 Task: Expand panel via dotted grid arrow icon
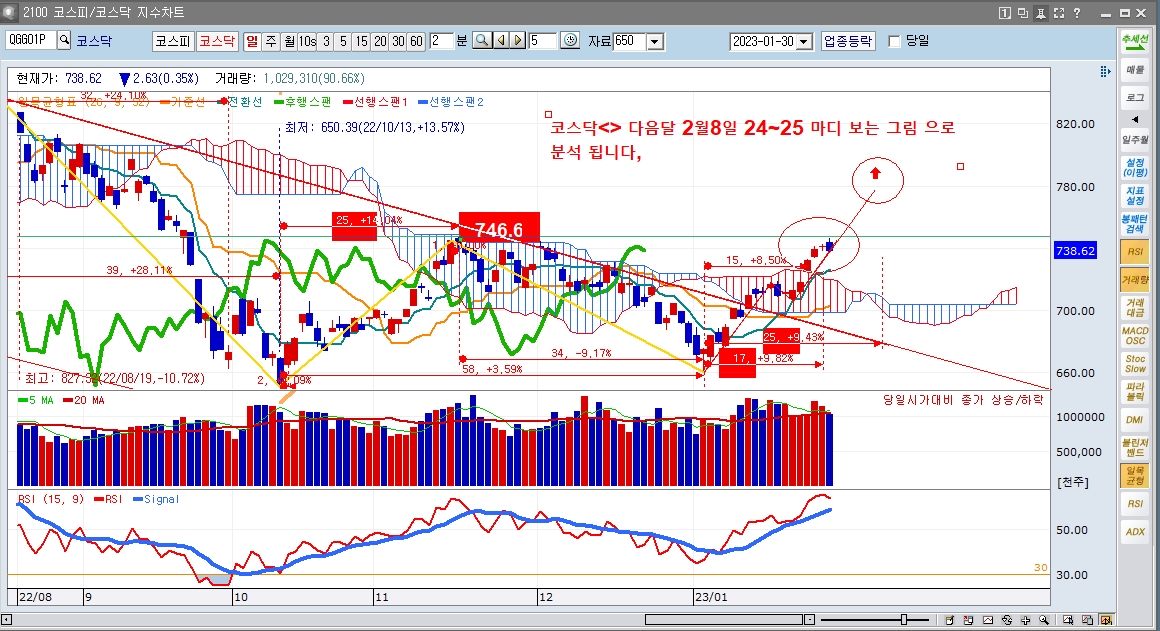1105,71
